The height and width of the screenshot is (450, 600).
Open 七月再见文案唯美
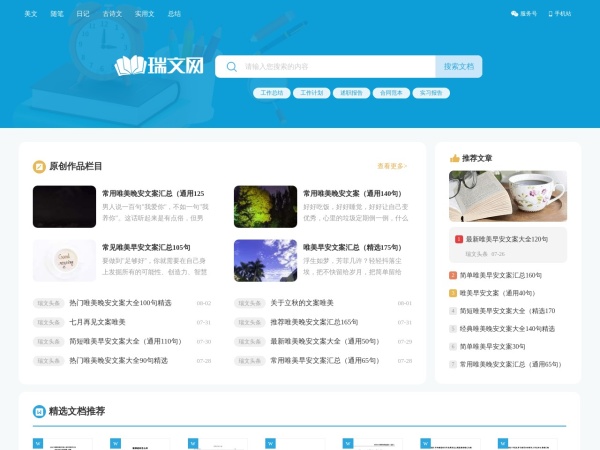pos(97,322)
